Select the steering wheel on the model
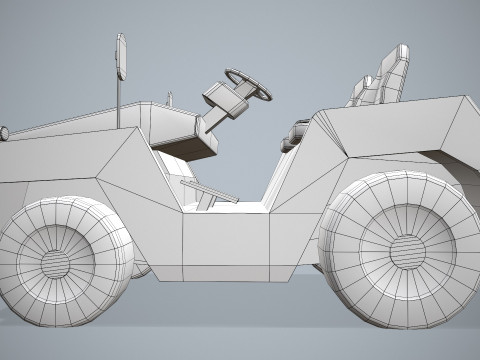The width and height of the screenshot is (480, 360). pos(248,84)
